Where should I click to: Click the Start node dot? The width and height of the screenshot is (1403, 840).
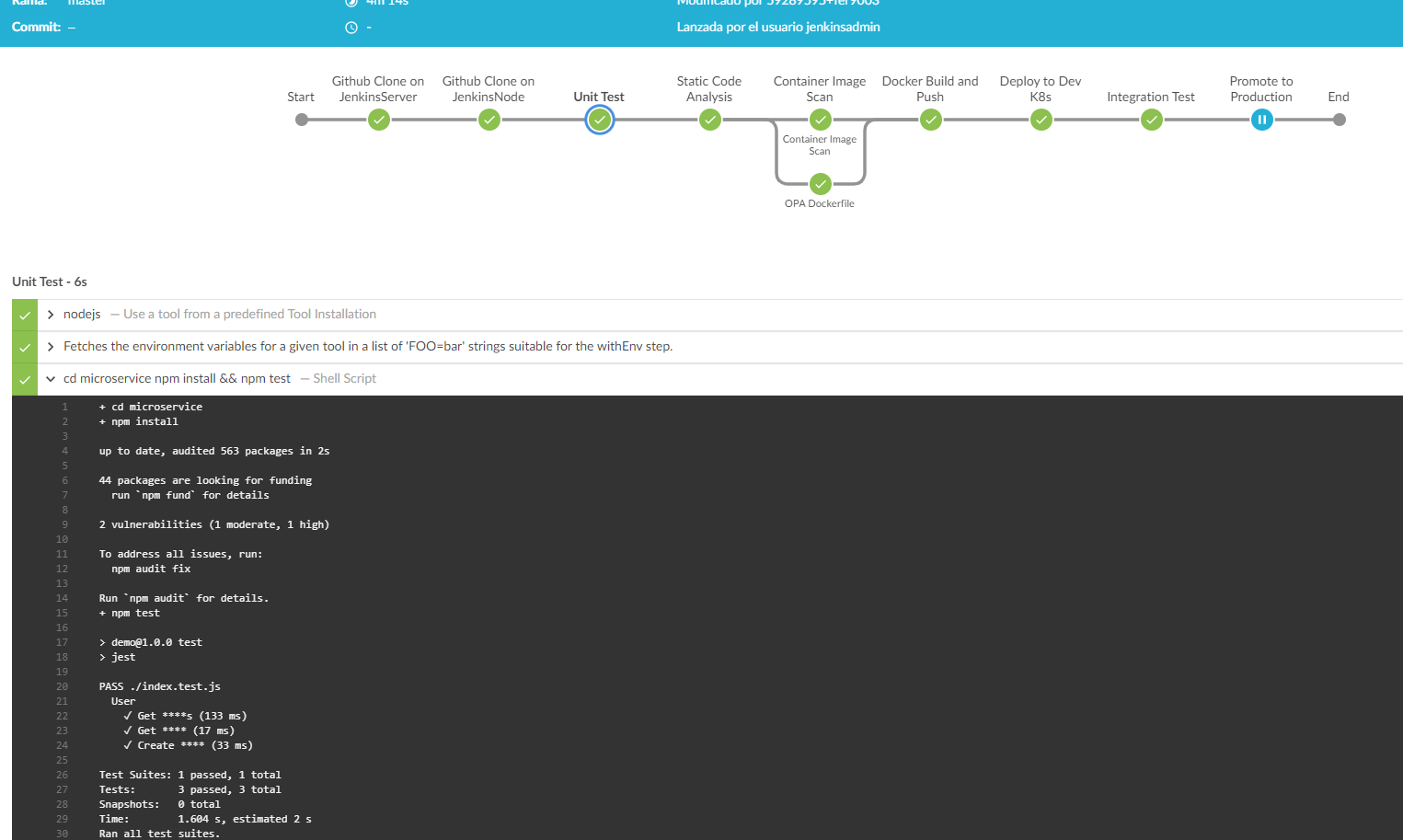pos(301,120)
